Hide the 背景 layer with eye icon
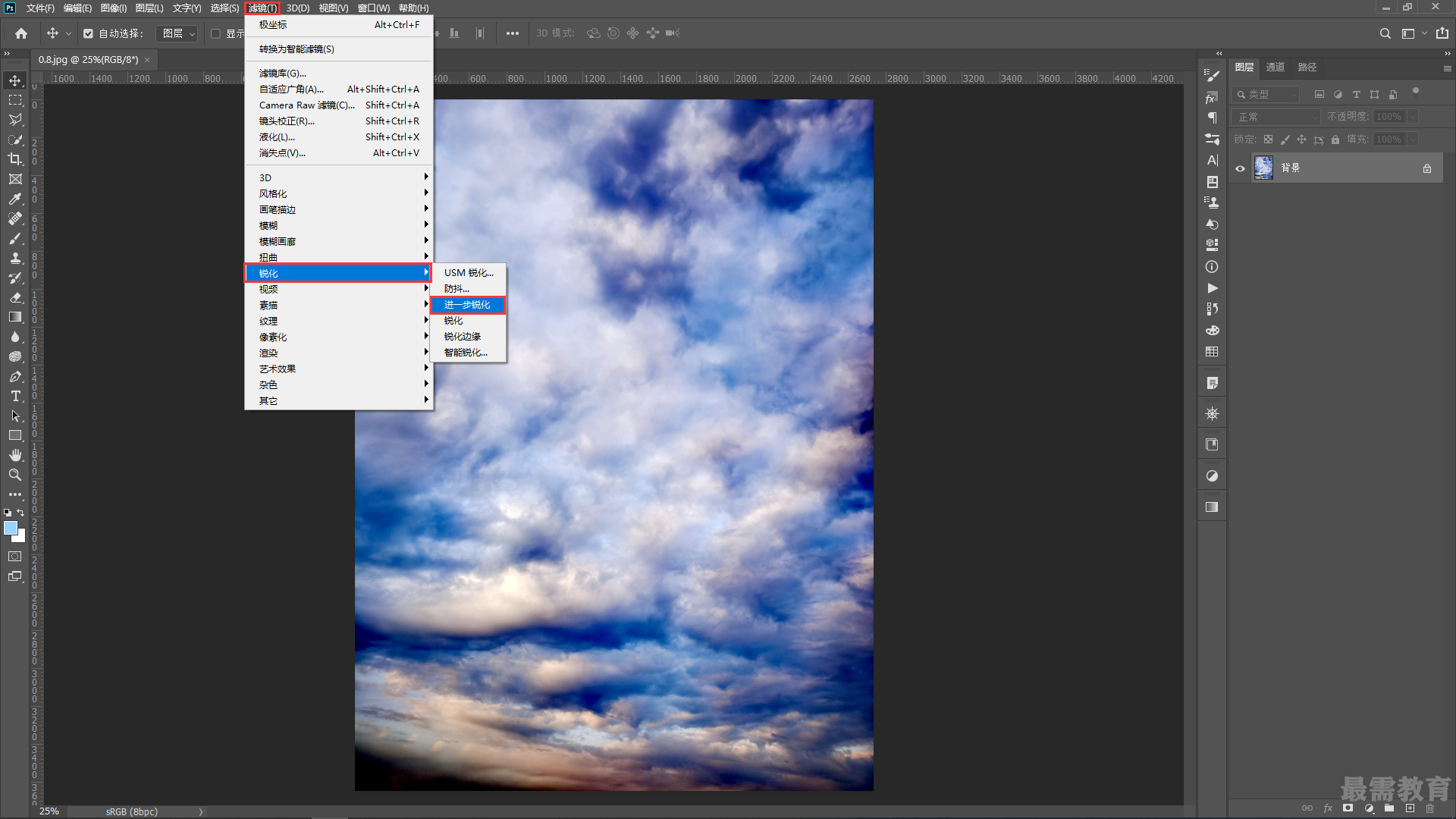 coord(1241,168)
